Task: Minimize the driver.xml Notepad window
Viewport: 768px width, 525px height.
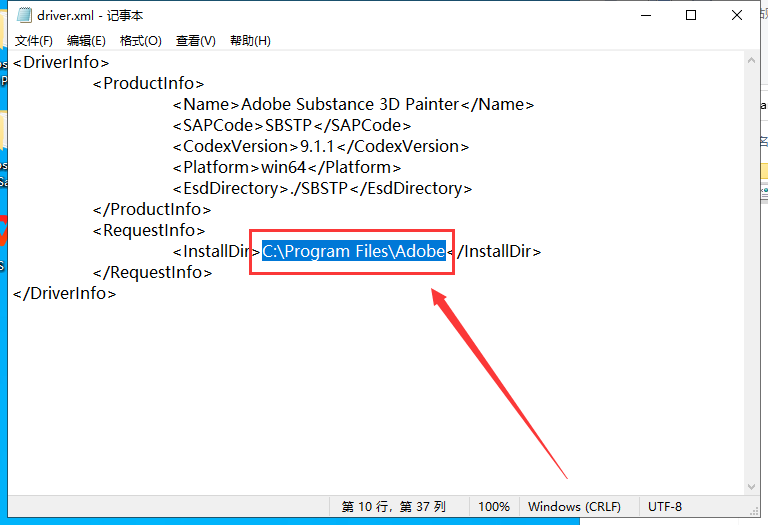Action: 646,15
